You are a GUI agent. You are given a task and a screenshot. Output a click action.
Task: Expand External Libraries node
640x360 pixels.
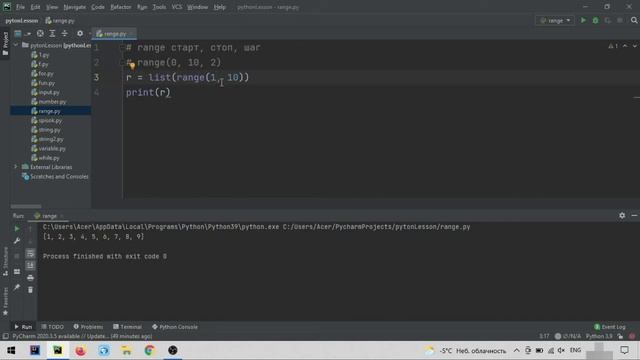click(x=16, y=167)
